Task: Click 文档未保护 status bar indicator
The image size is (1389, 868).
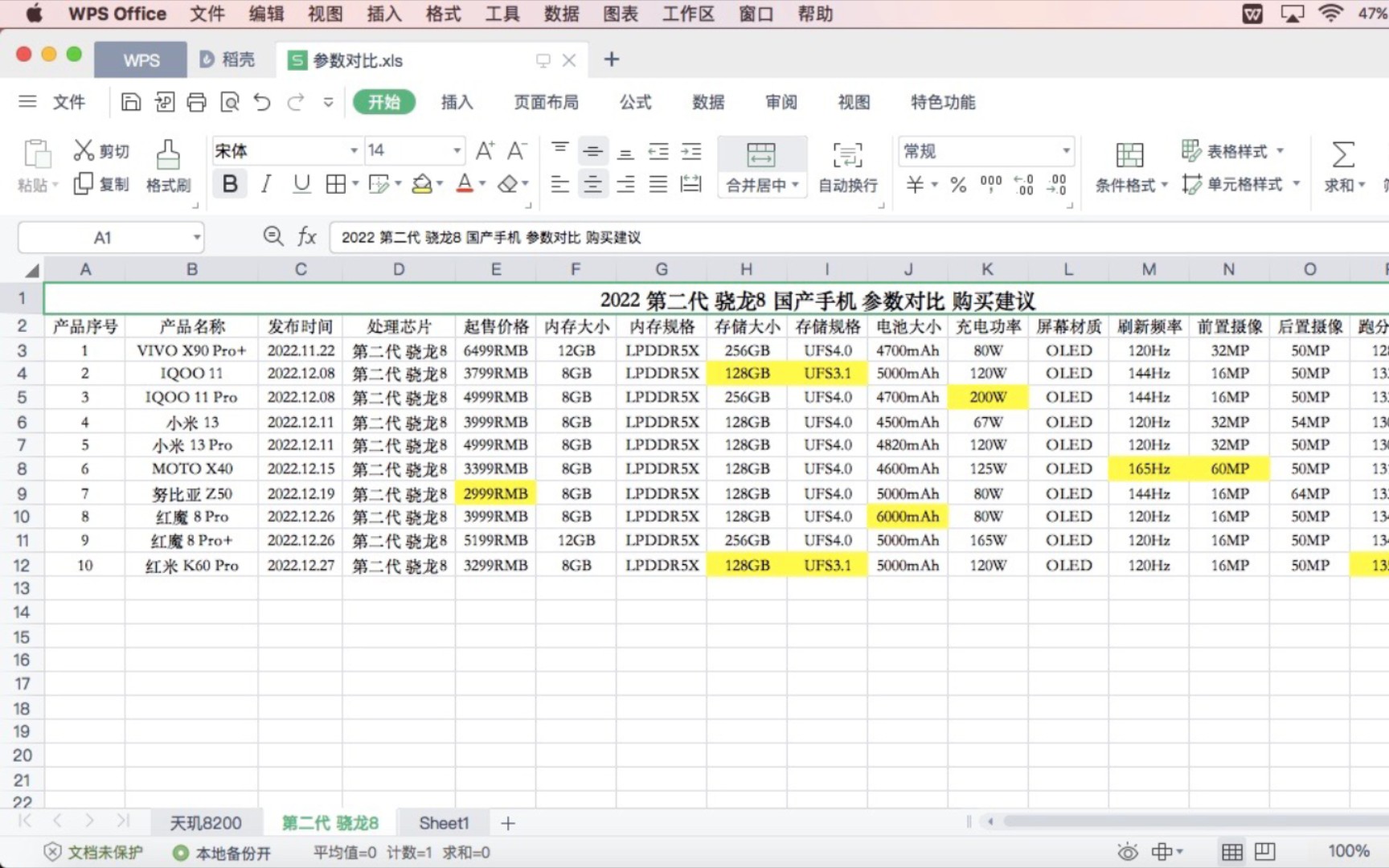Action: click(x=93, y=852)
